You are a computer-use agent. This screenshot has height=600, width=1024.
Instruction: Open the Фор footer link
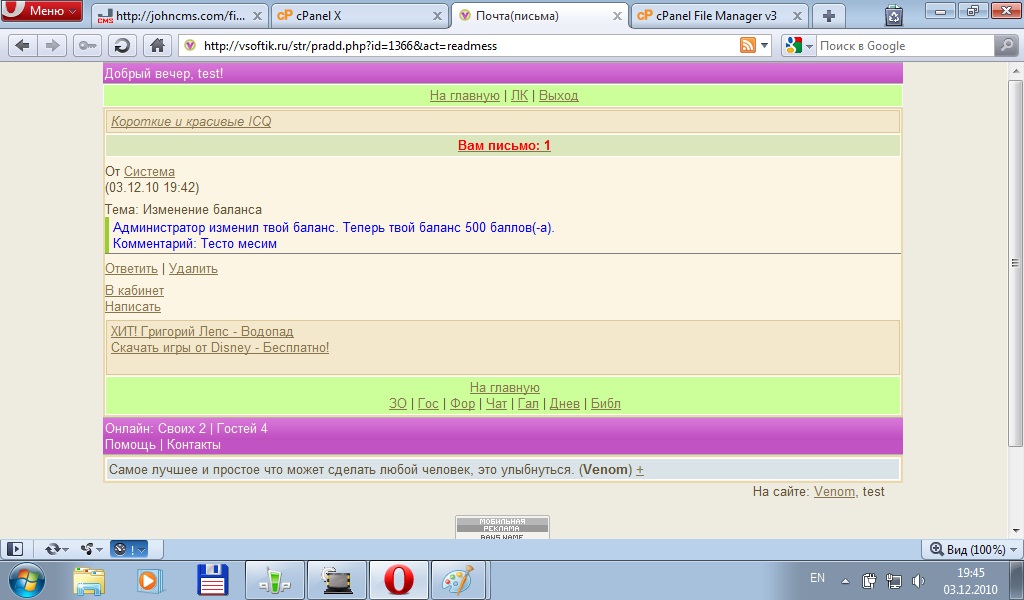[x=462, y=403]
